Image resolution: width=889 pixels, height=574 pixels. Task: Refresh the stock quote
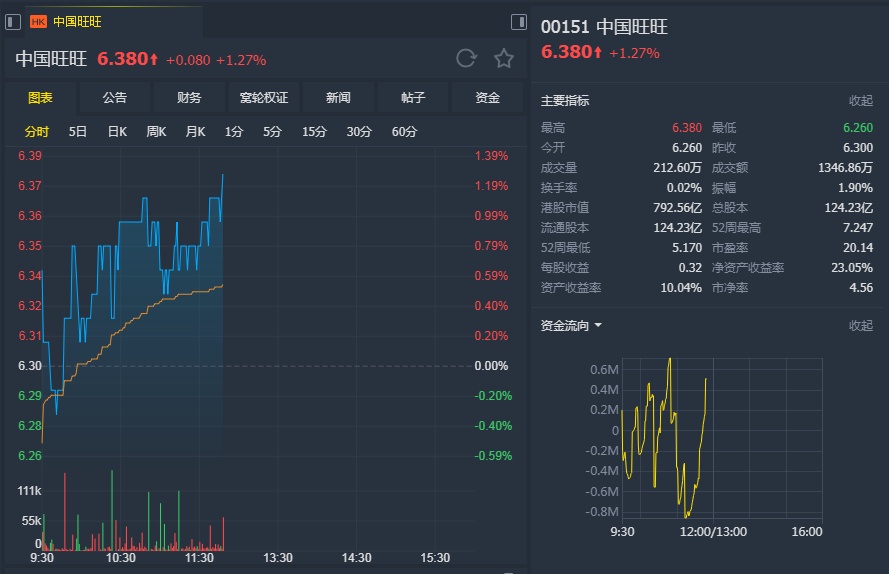[x=466, y=58]
